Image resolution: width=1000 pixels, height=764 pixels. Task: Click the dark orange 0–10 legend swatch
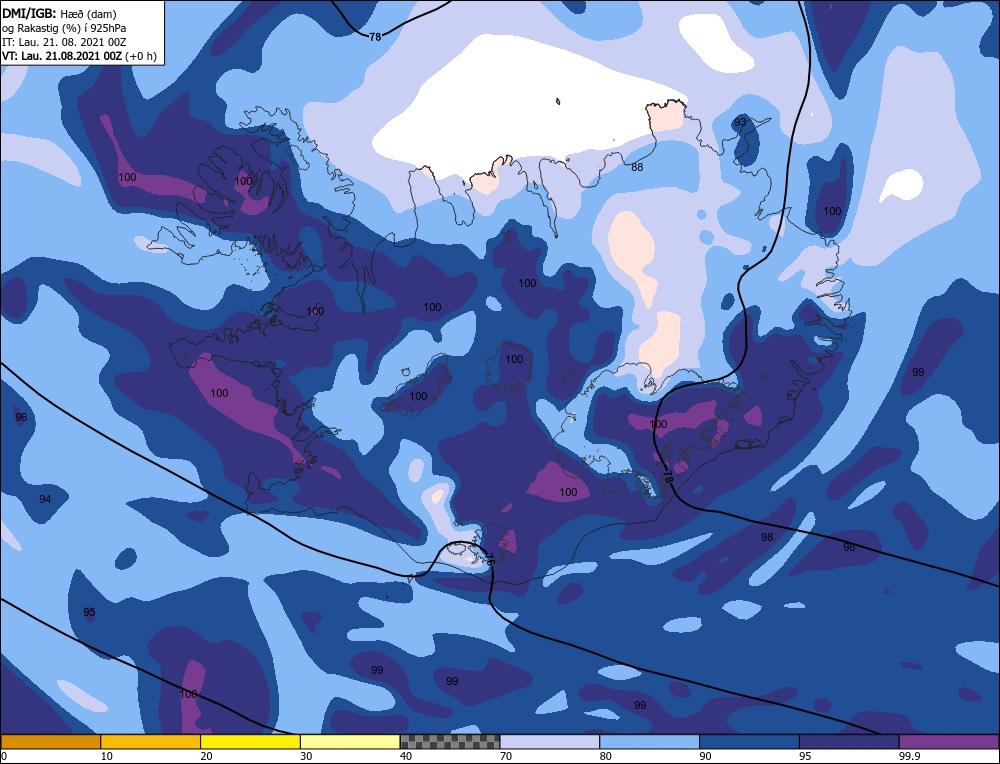(x=51, y=742)
